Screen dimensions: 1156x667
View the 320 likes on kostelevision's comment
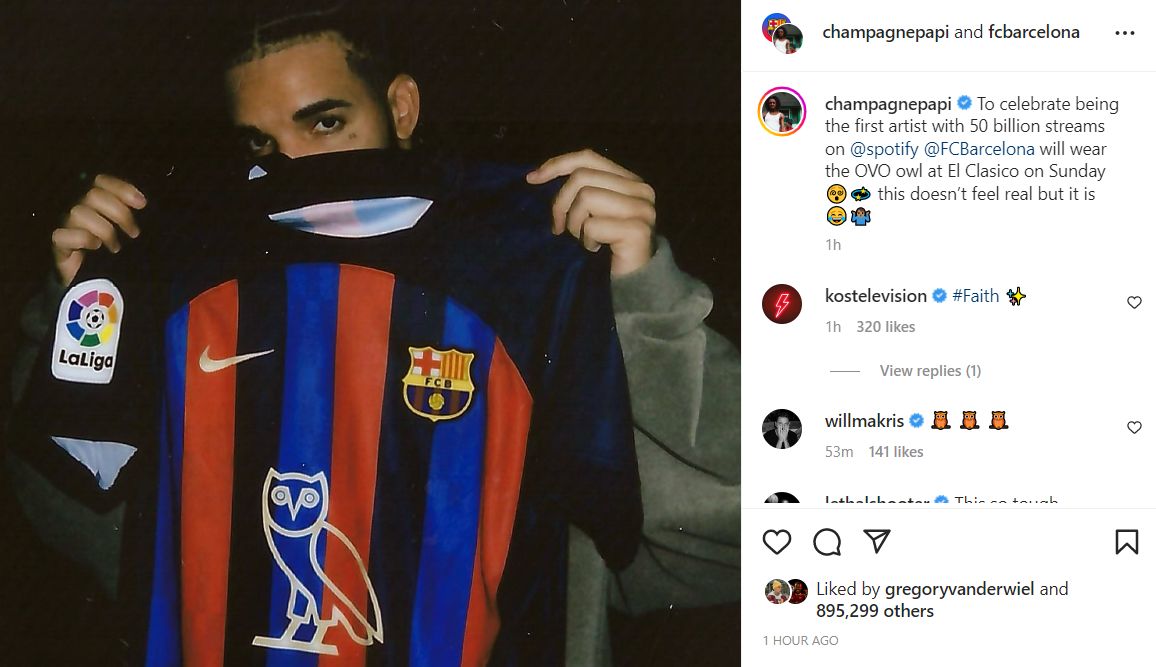coord(887,326)
